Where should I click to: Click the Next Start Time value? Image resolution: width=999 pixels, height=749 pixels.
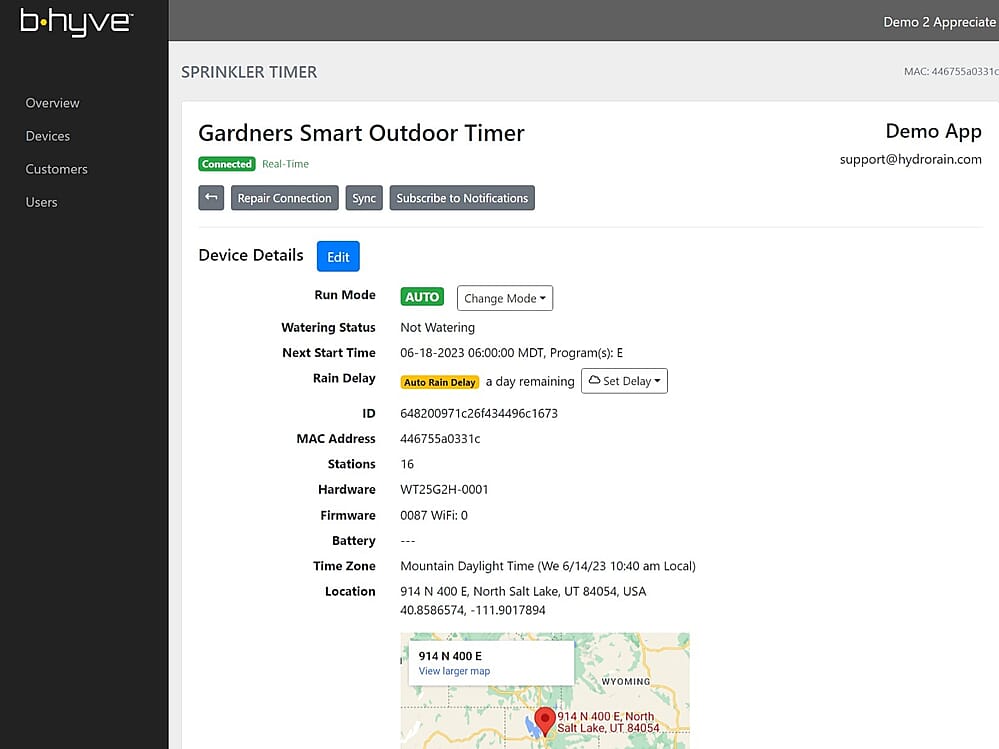point(512,353)
